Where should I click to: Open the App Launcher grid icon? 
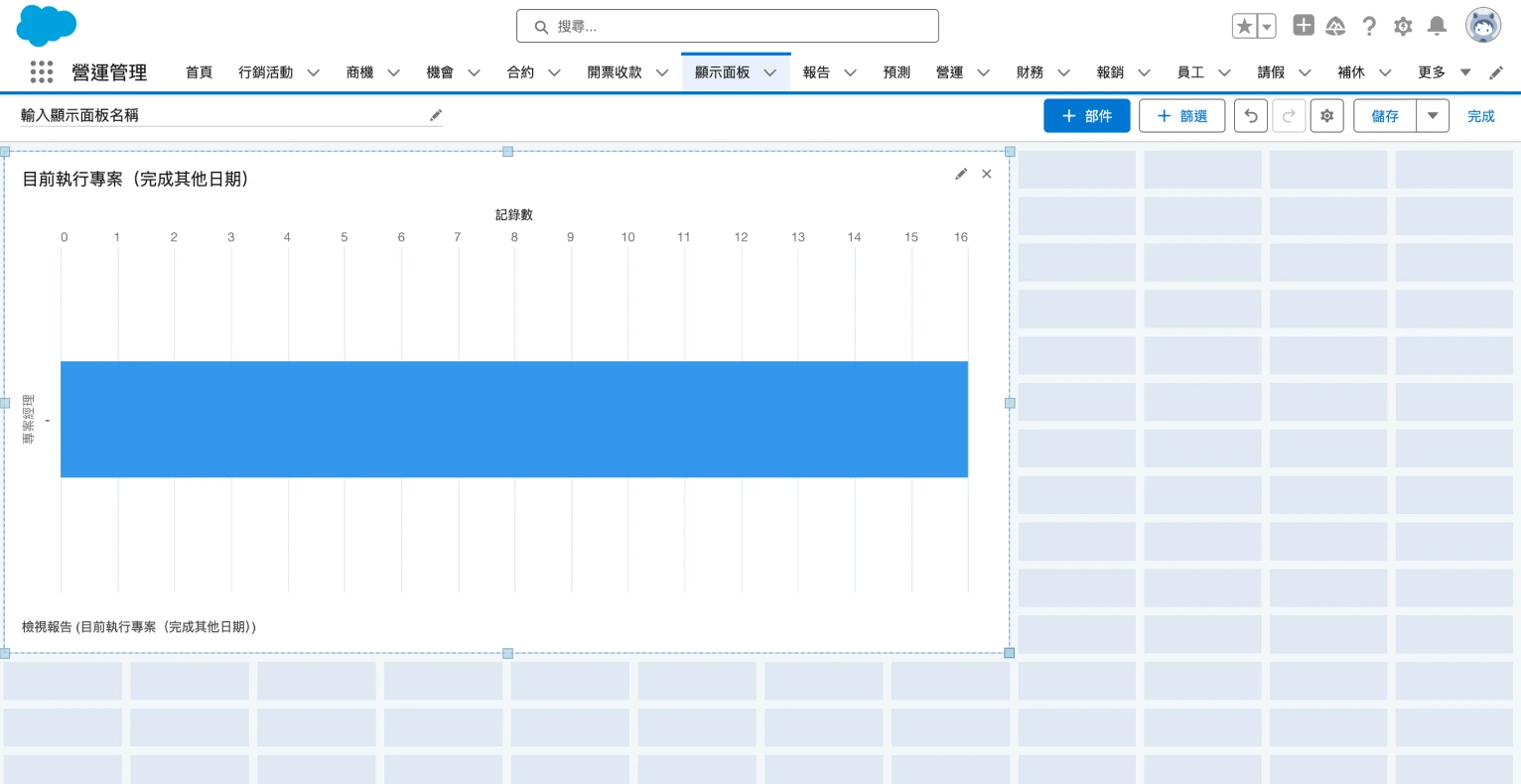pyautogui.click(x=42, y=71)
